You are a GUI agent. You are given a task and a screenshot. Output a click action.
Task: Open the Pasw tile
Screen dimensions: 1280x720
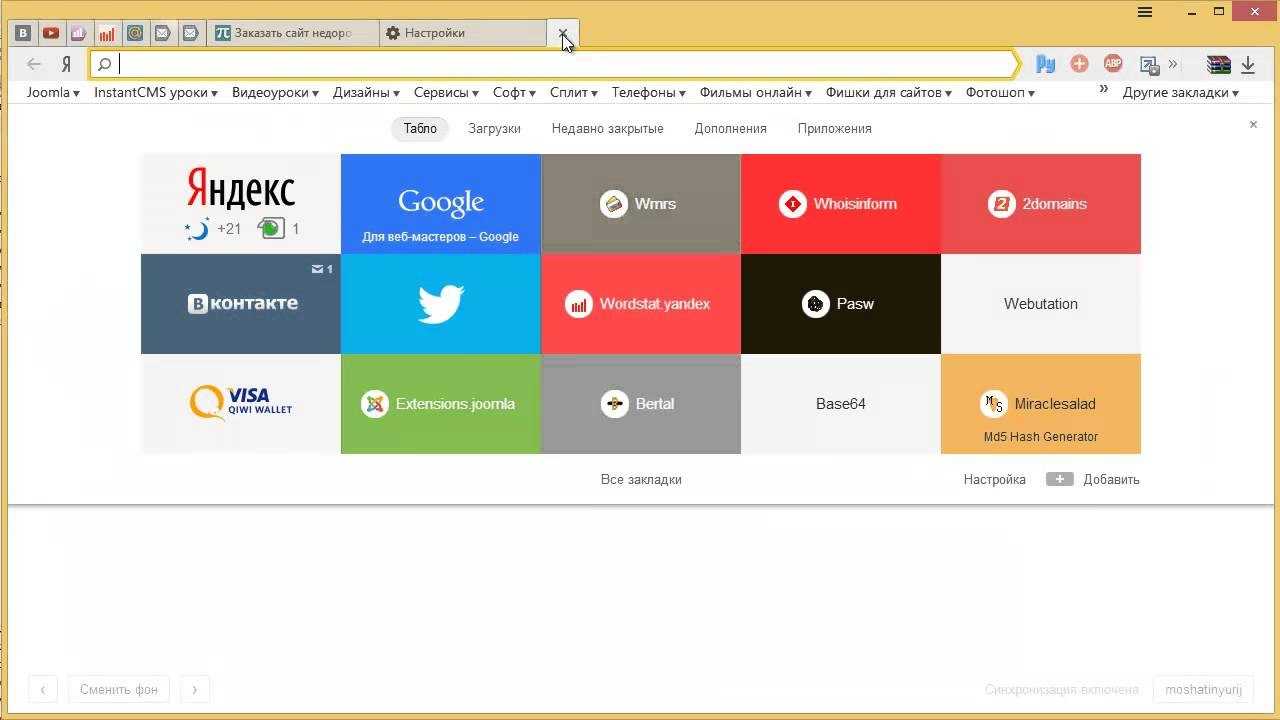coord(841,304)
